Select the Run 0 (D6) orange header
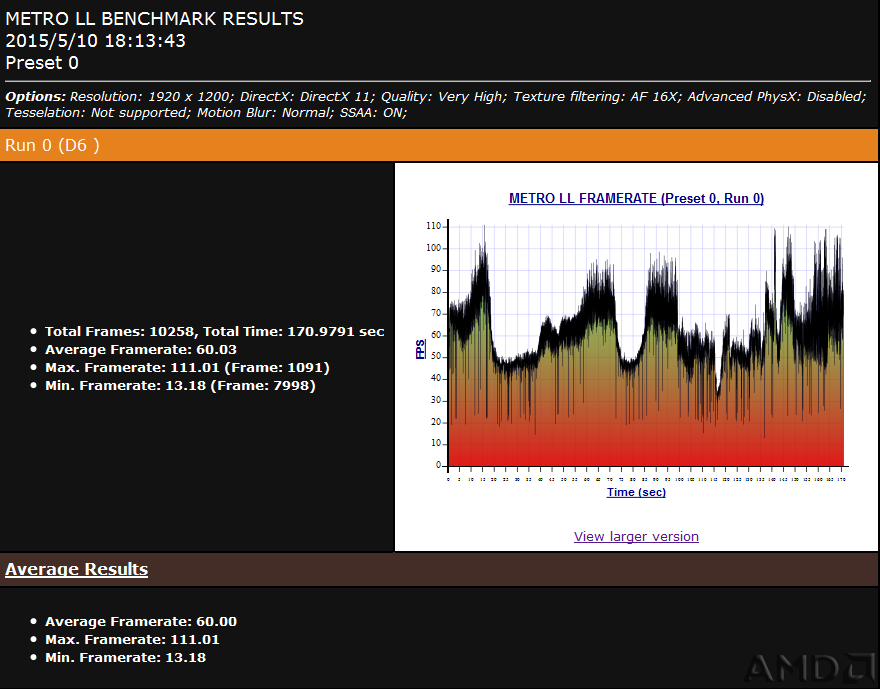The image size is (880, 689). point(439,145)
